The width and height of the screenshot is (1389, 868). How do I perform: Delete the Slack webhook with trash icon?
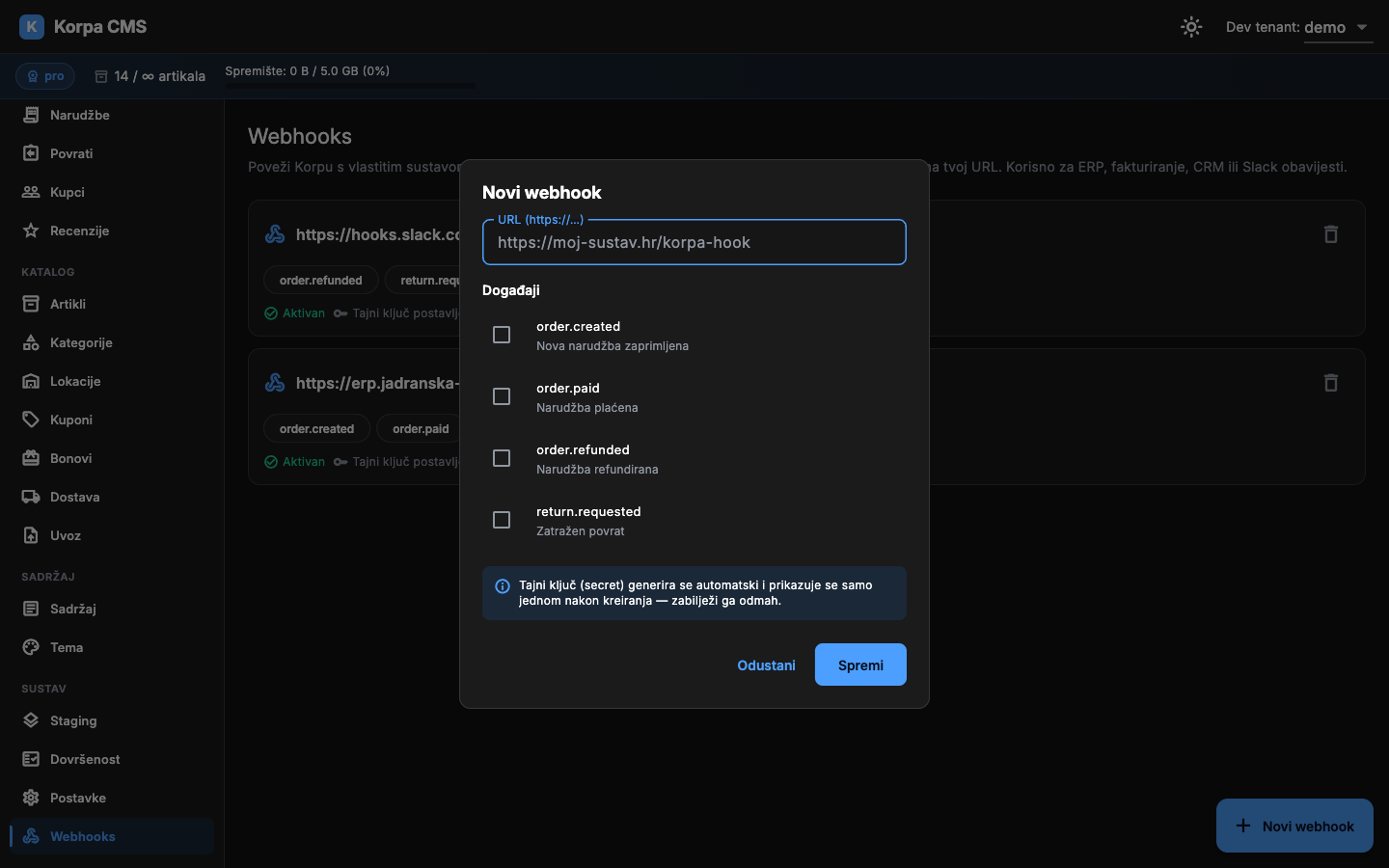[x=1331, y=234]
